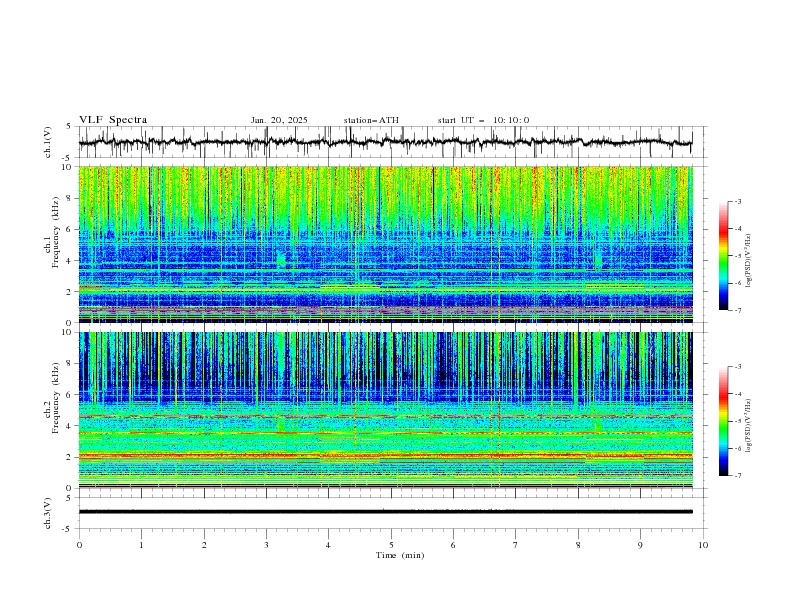
Task: Click the lower color bar for ch.2 PSD
Action: (x=723, y=421)
